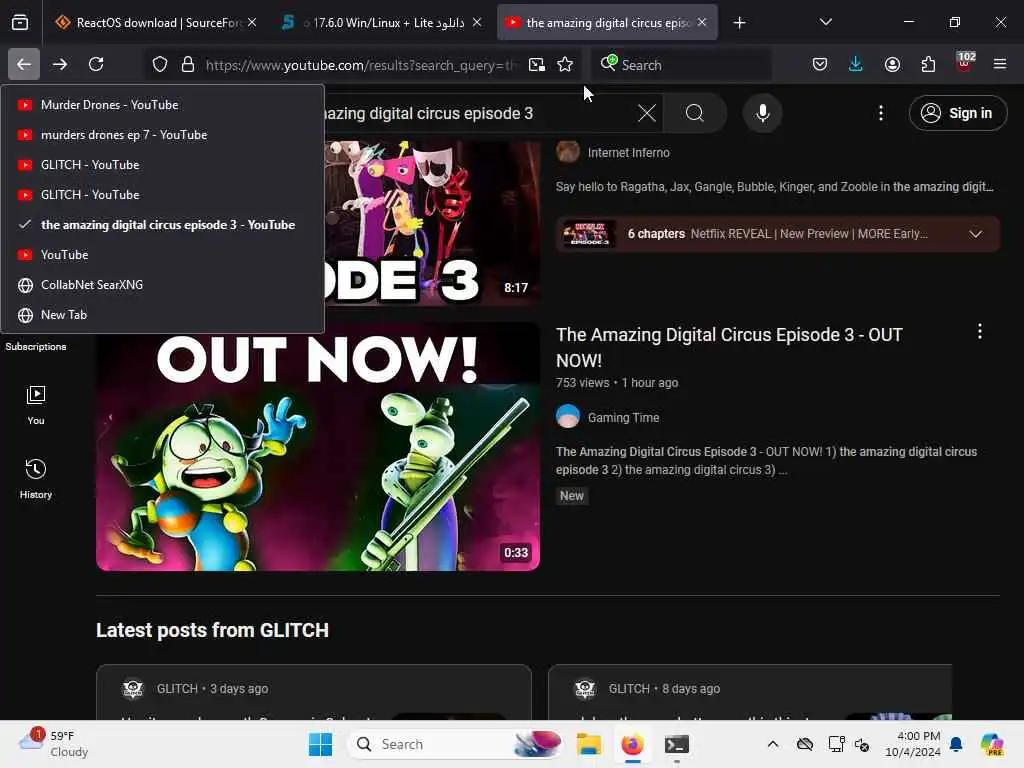Reload the current page
1024x768 pixels.
click(96, 64)
